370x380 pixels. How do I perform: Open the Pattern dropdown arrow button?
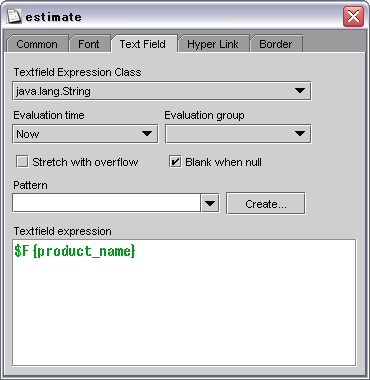pos(210,203)
